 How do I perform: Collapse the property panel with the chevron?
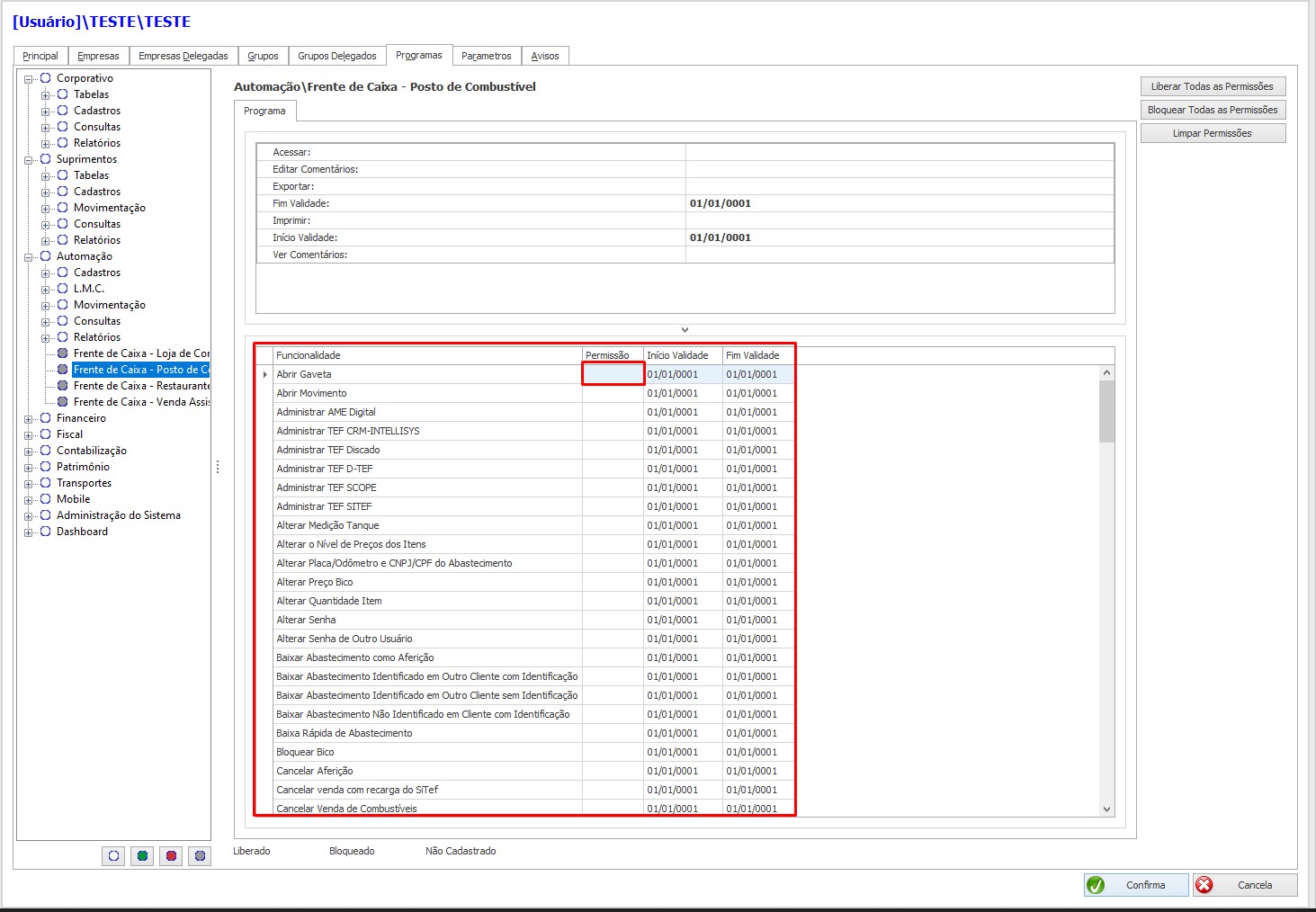click(685, 330)
